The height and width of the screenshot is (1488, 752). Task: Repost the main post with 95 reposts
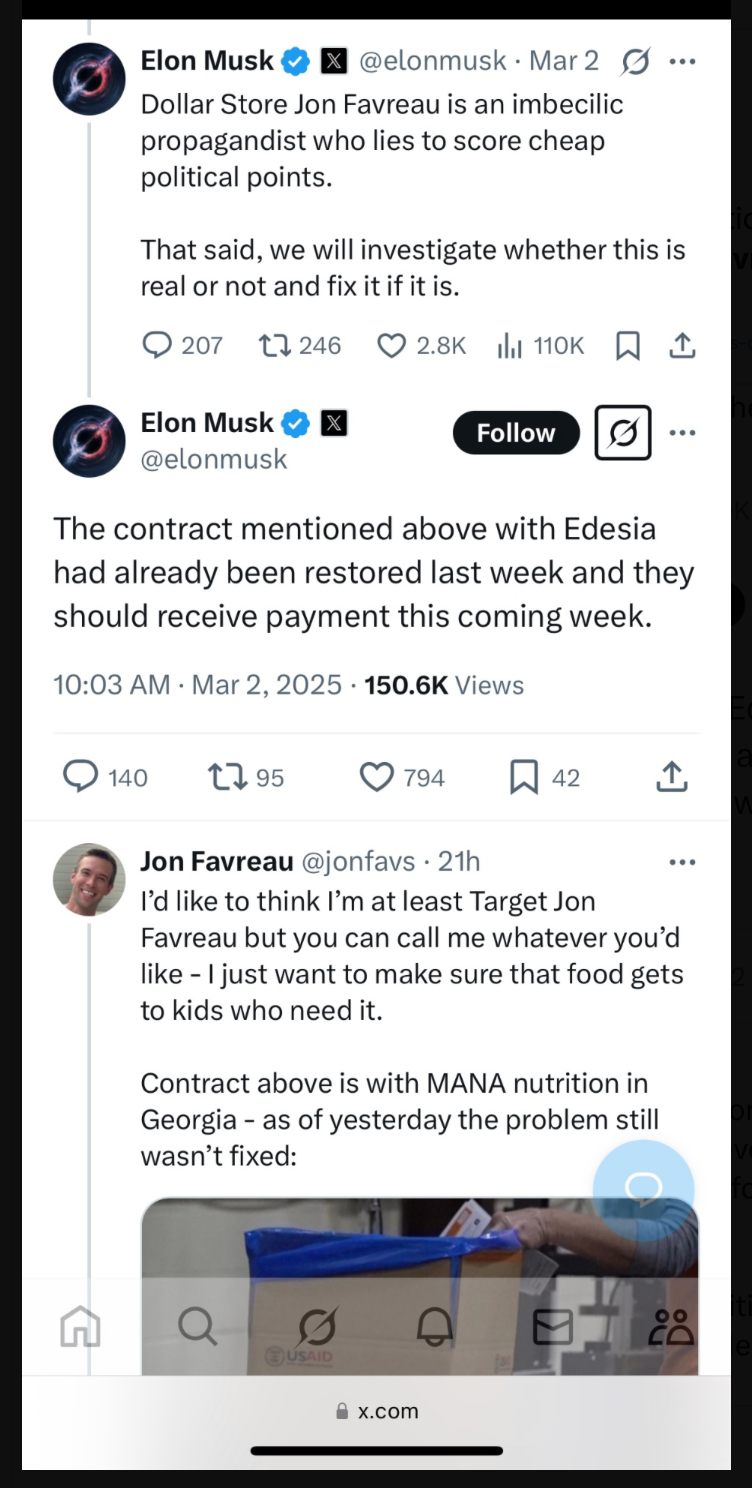click(246, 777)
